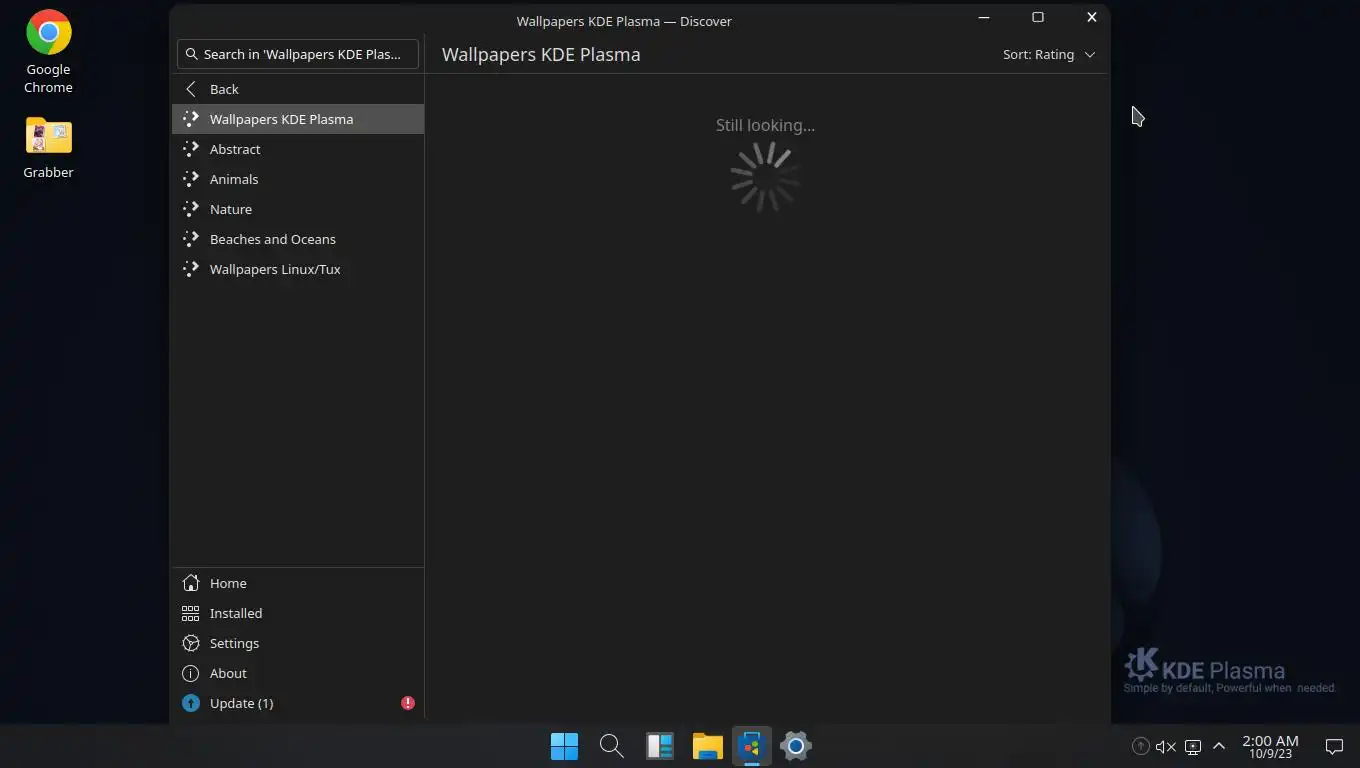Open taskbar search
1360x768 pixels.
click(612, 746)
